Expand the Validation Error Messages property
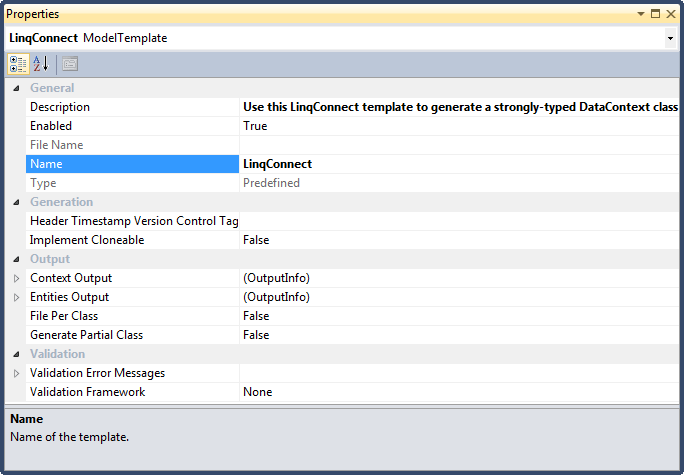The width and height of the screenshot is (684, 475). coord(16,373)
